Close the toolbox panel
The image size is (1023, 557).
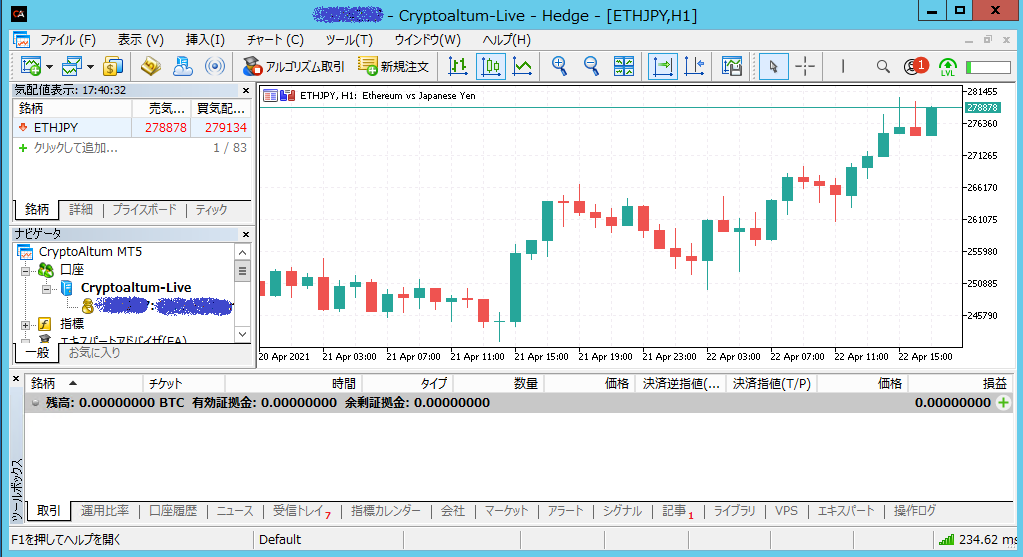tap(16, 379)
